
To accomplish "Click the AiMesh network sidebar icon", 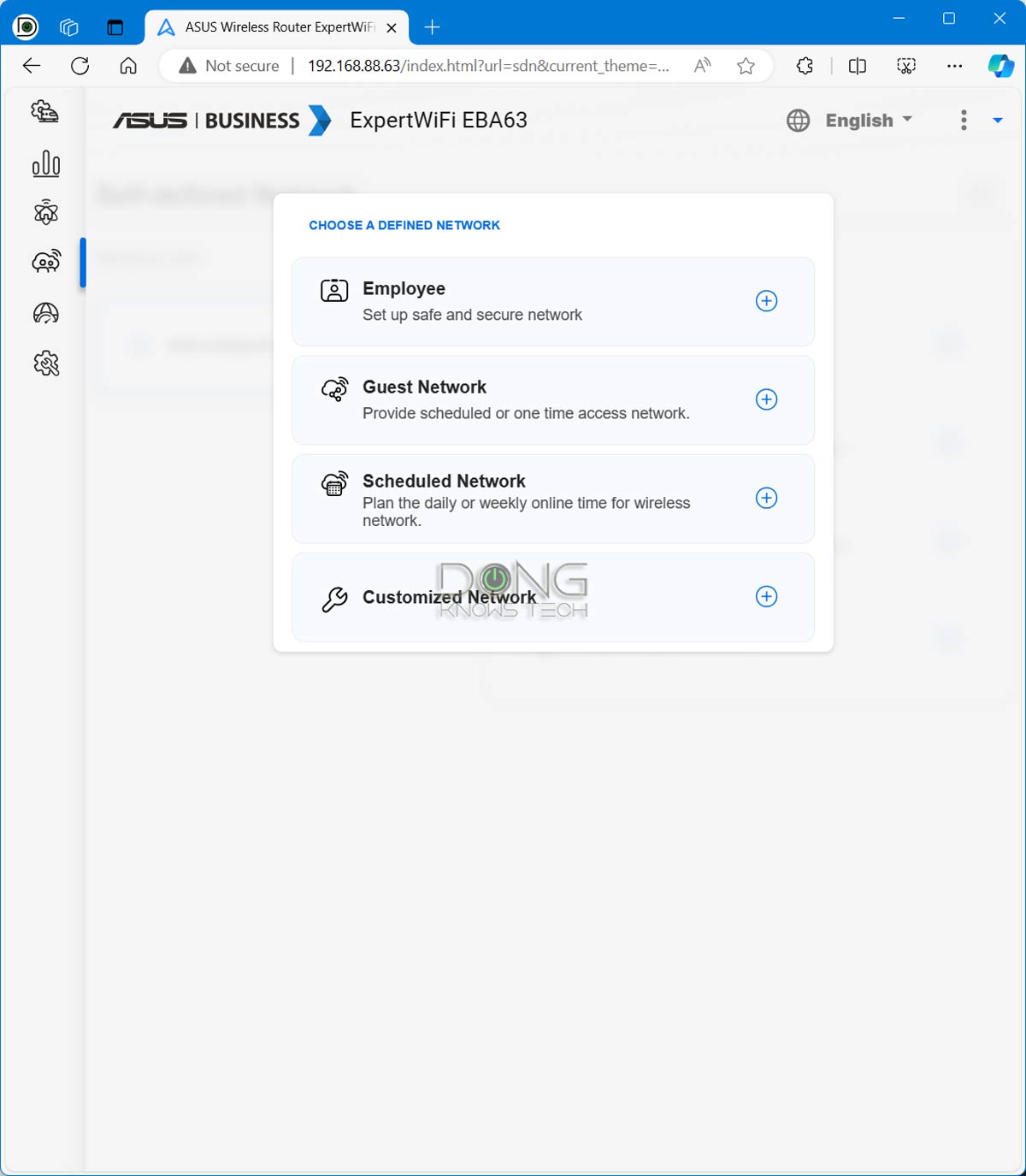I will pos(45,212).
